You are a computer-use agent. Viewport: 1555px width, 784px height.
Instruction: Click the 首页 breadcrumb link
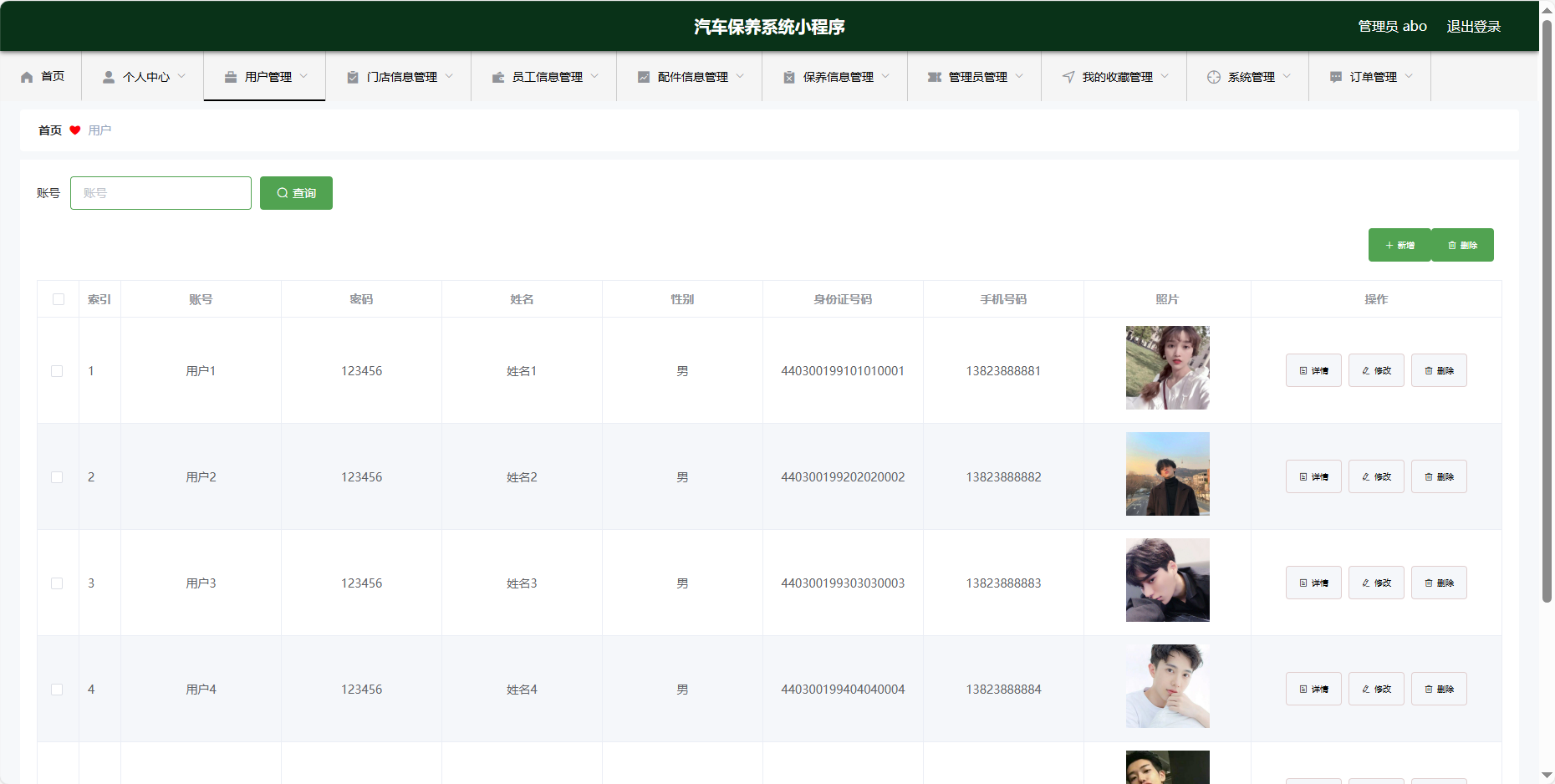[x=50, y=130]
